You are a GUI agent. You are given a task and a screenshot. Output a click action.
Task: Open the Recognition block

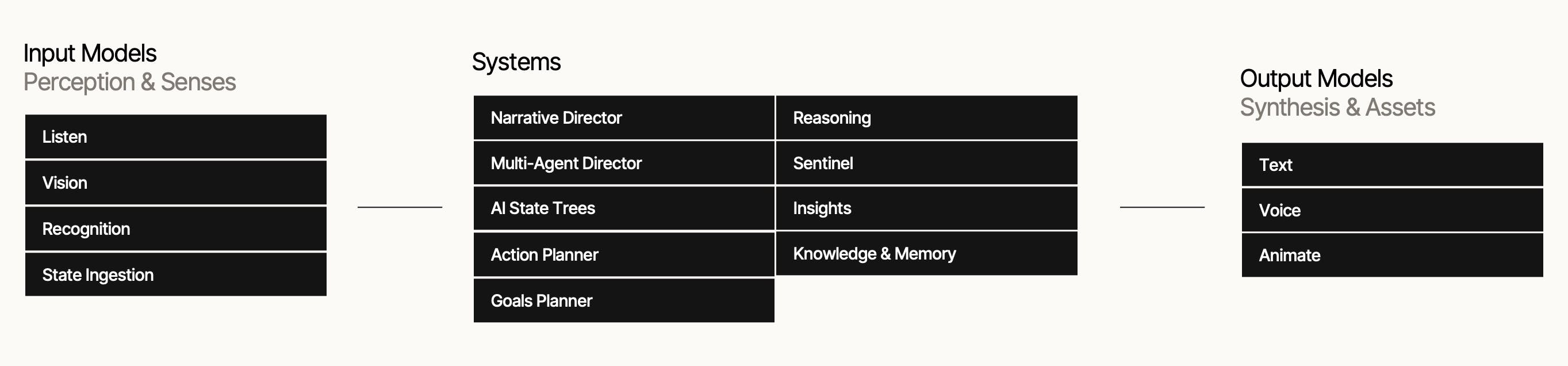coord(175,229)
